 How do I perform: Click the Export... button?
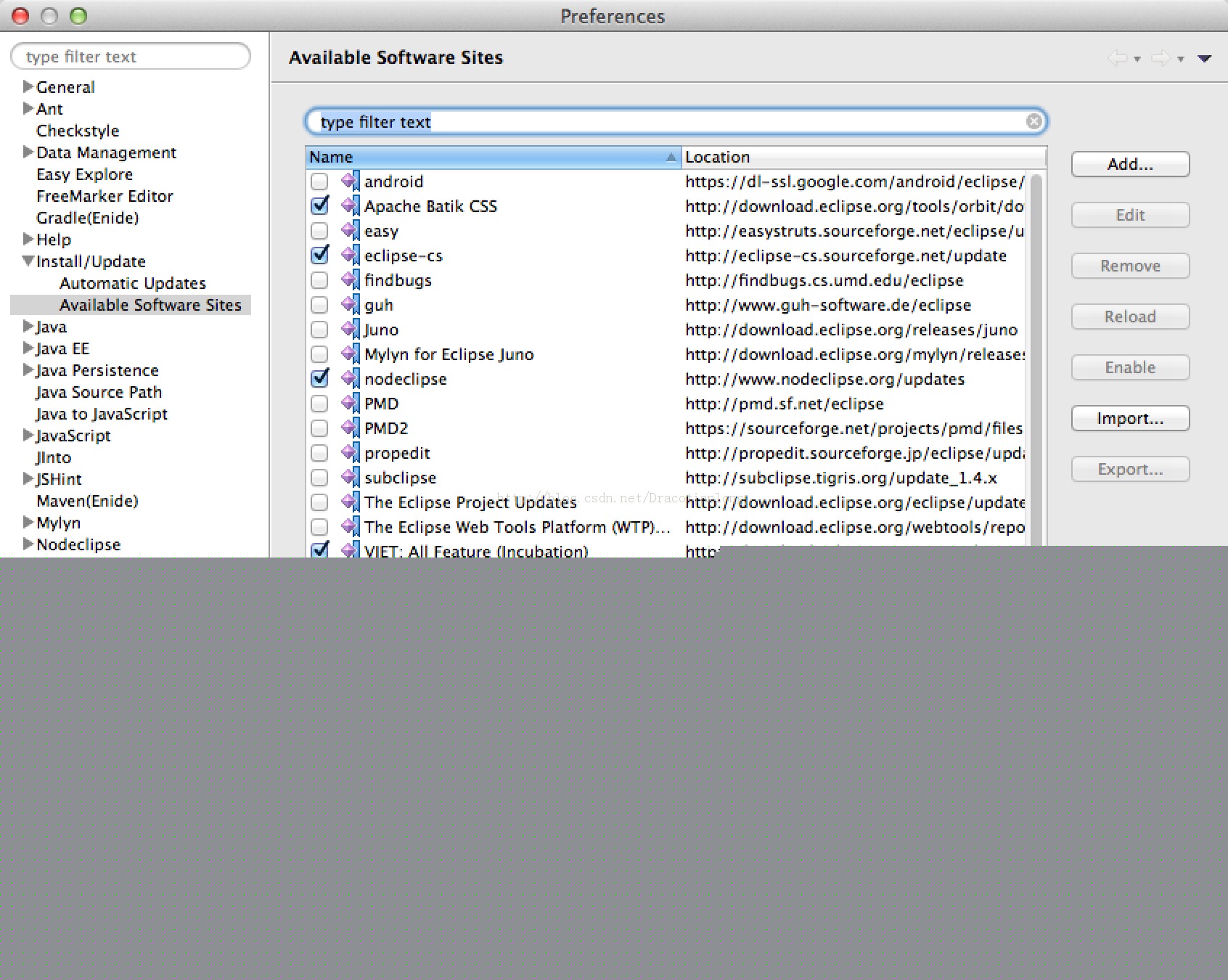coord(1130,469)
